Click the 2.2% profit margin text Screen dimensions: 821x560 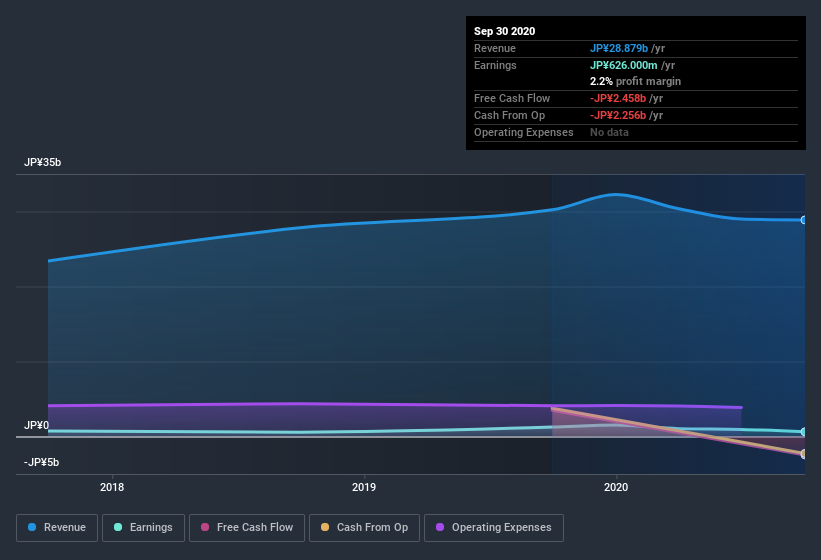635,81
